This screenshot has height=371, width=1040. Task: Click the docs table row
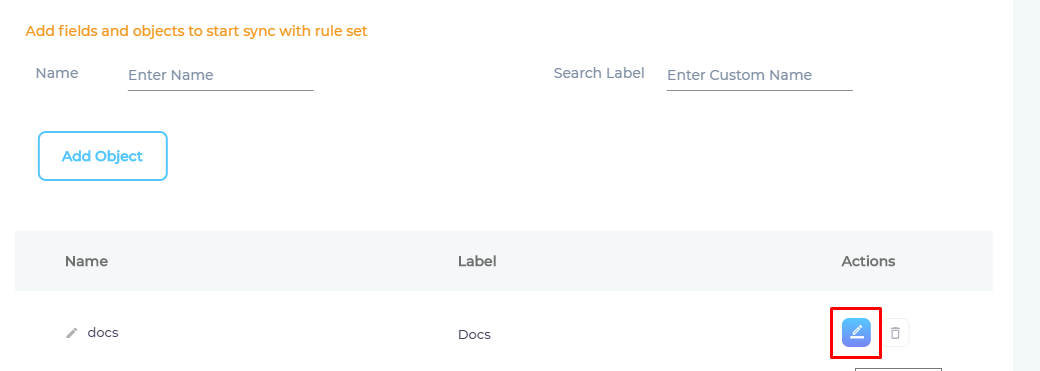[x=503, y=332]
